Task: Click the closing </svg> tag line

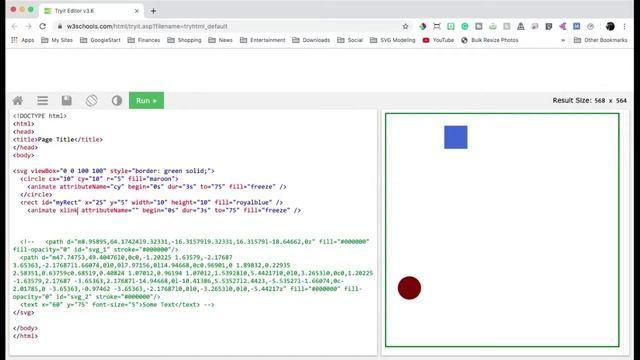Action: [24, 312]
